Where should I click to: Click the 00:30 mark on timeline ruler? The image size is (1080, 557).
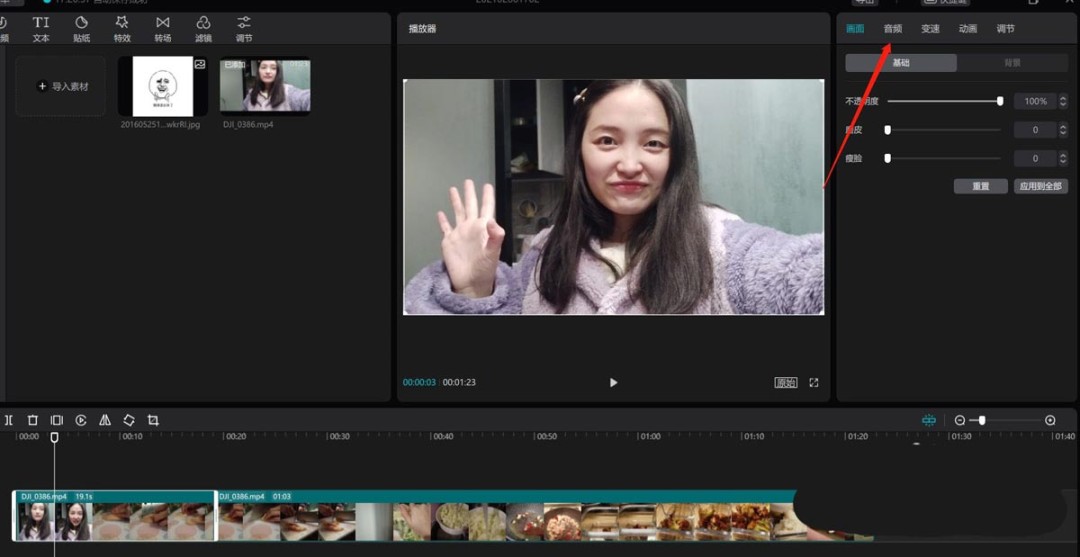[339, 437]
